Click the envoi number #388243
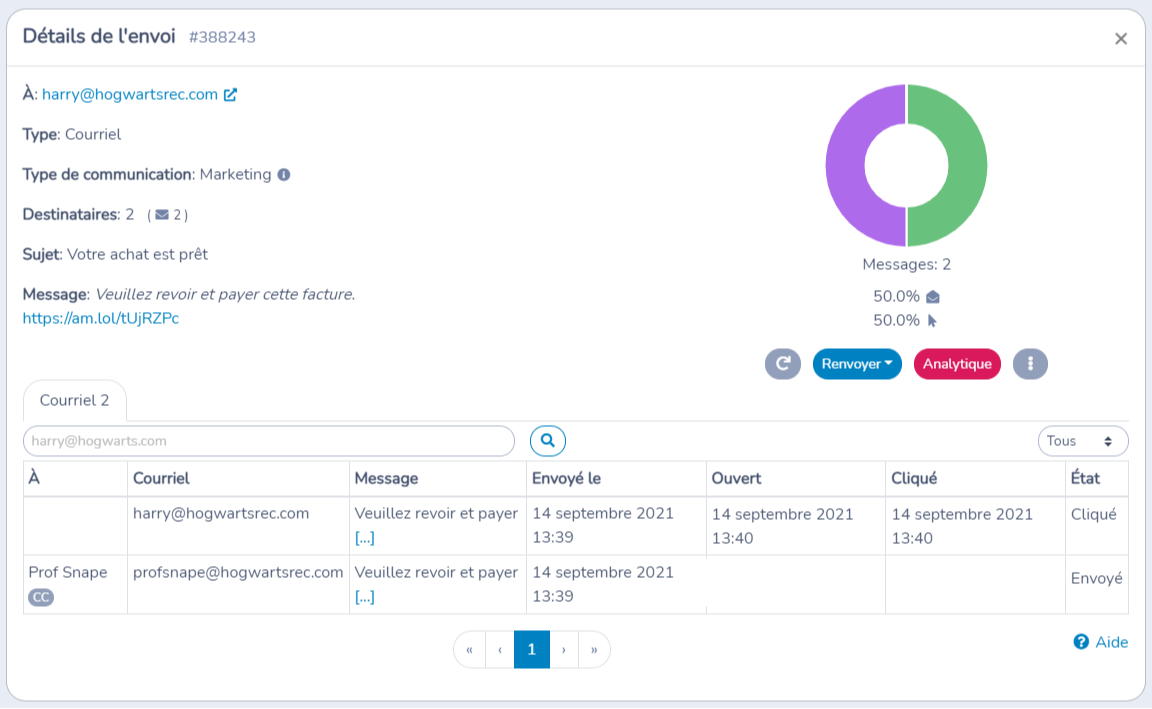Image resolution: width=1152 pixels, height=709 pixels. (x=222, y=37)
